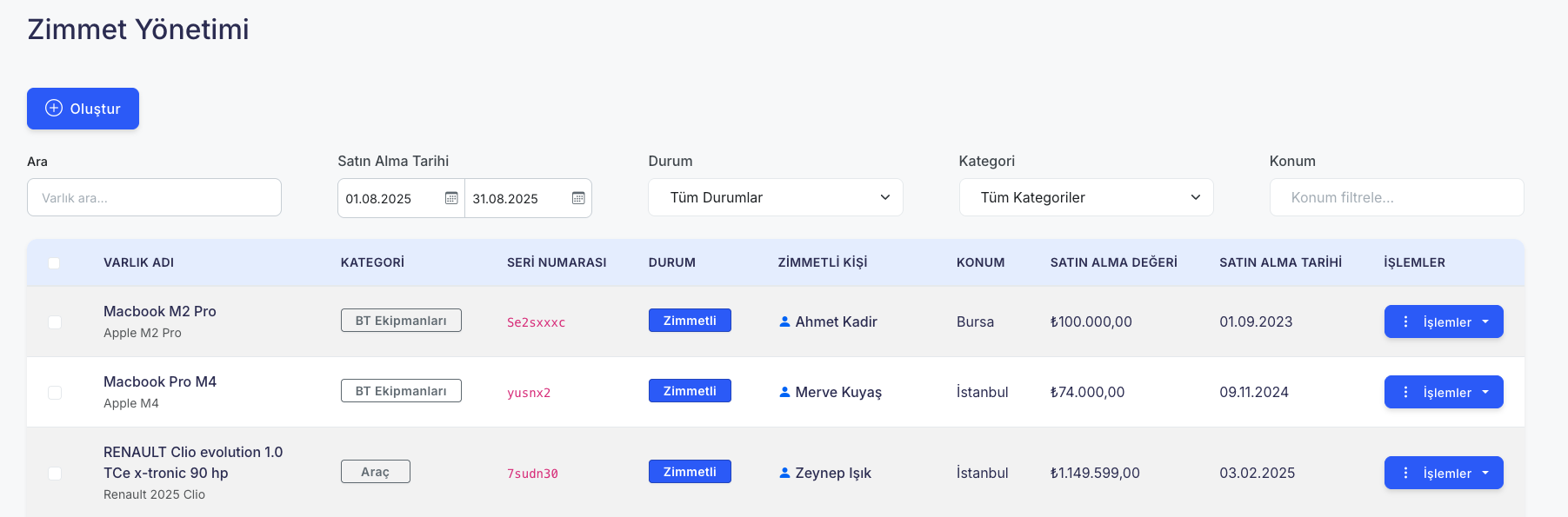This screenshot has height=517, width=1568.
Task: Click purchase value ₺1.149.599,00
Action: click(x=1095, y=473)
